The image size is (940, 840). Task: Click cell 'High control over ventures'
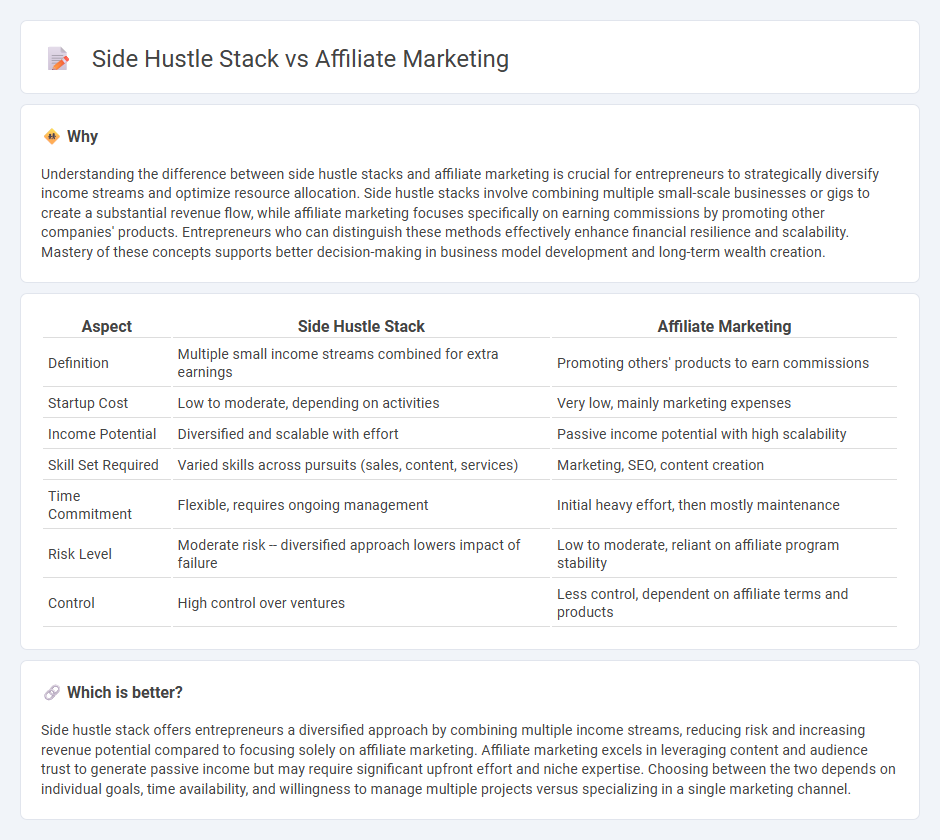[361, 603]
